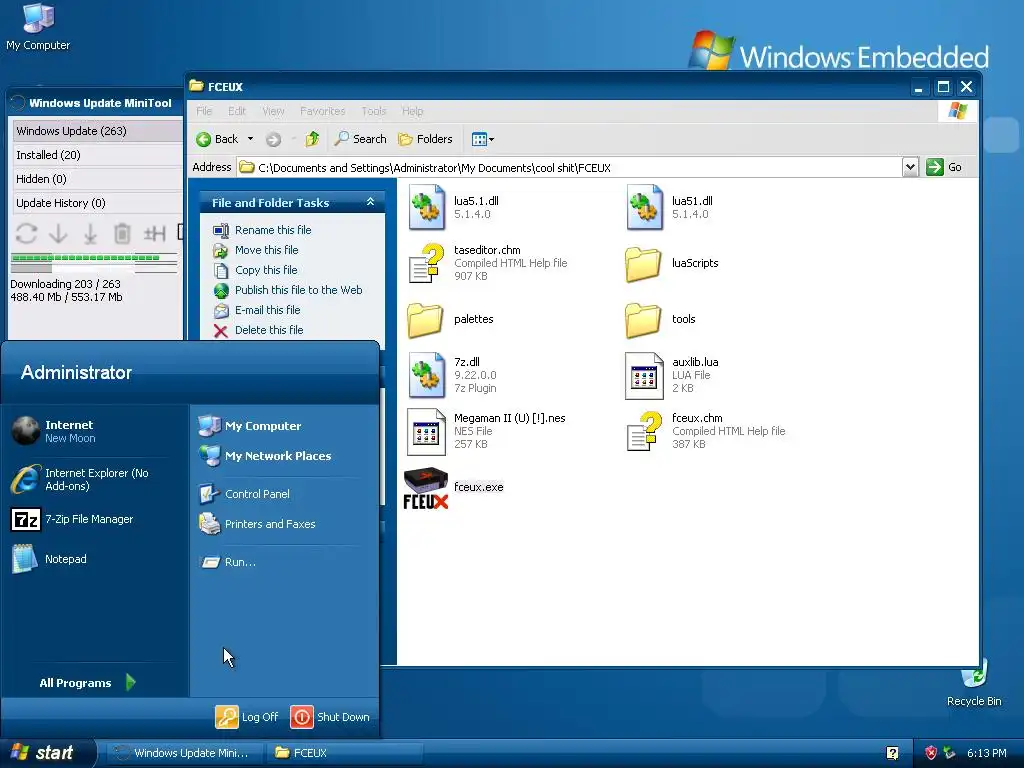This screenshot has width=1024, height=768.
Task: Select the lua51.dll file icon
Action: pos(645,207)
